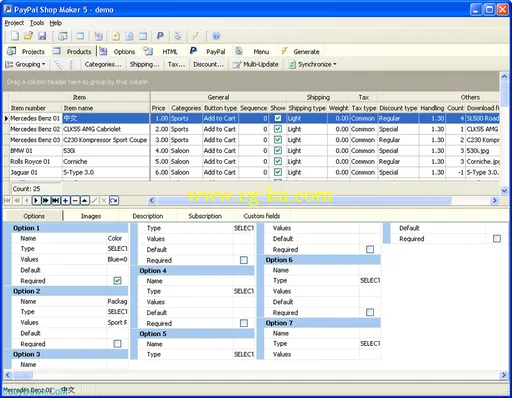Screen dimensions: 512x398
Task: Open the Categories... dialog
Action: [103, 64]
